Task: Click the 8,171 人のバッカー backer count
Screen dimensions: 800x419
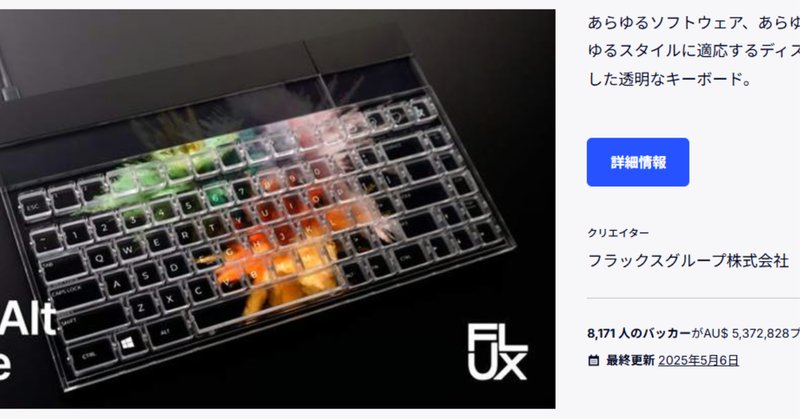Action: pos(639,334)
